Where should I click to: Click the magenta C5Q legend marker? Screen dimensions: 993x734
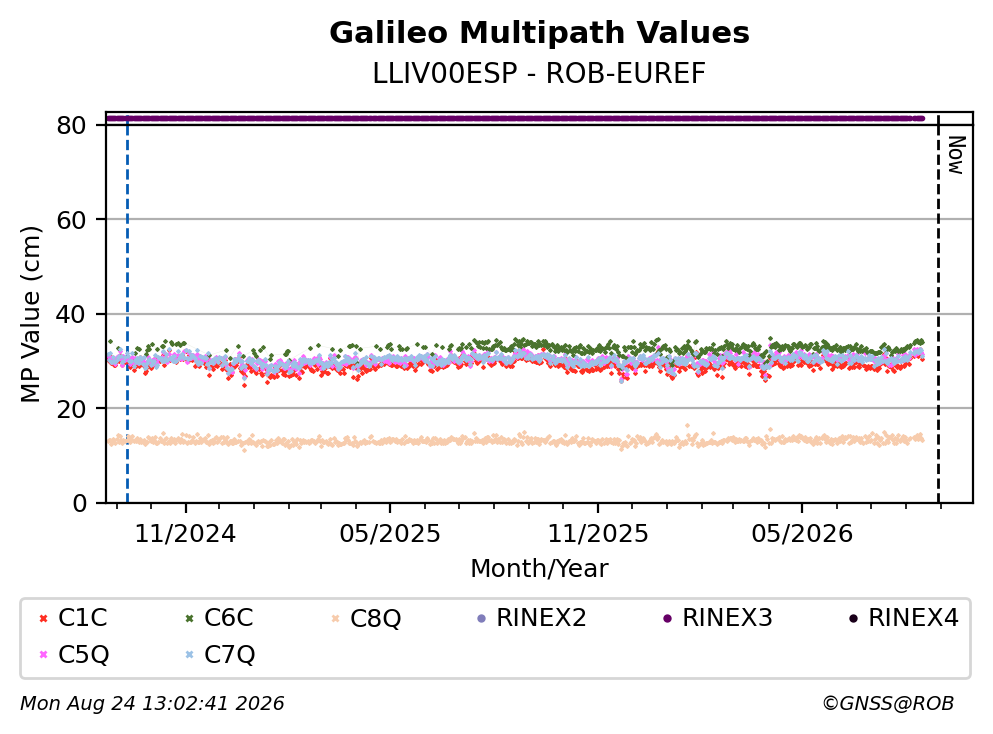44,655
